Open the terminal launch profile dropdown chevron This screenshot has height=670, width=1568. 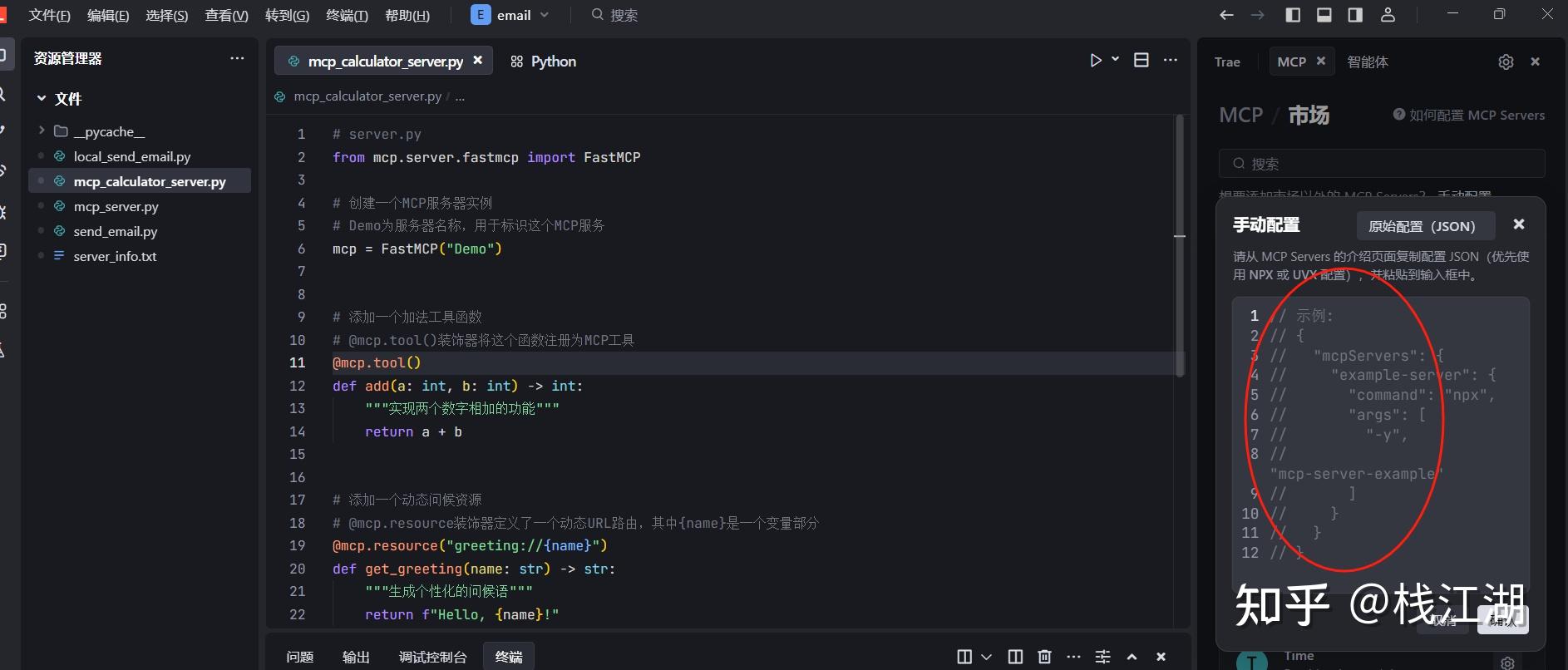click(x=986, y=657)
